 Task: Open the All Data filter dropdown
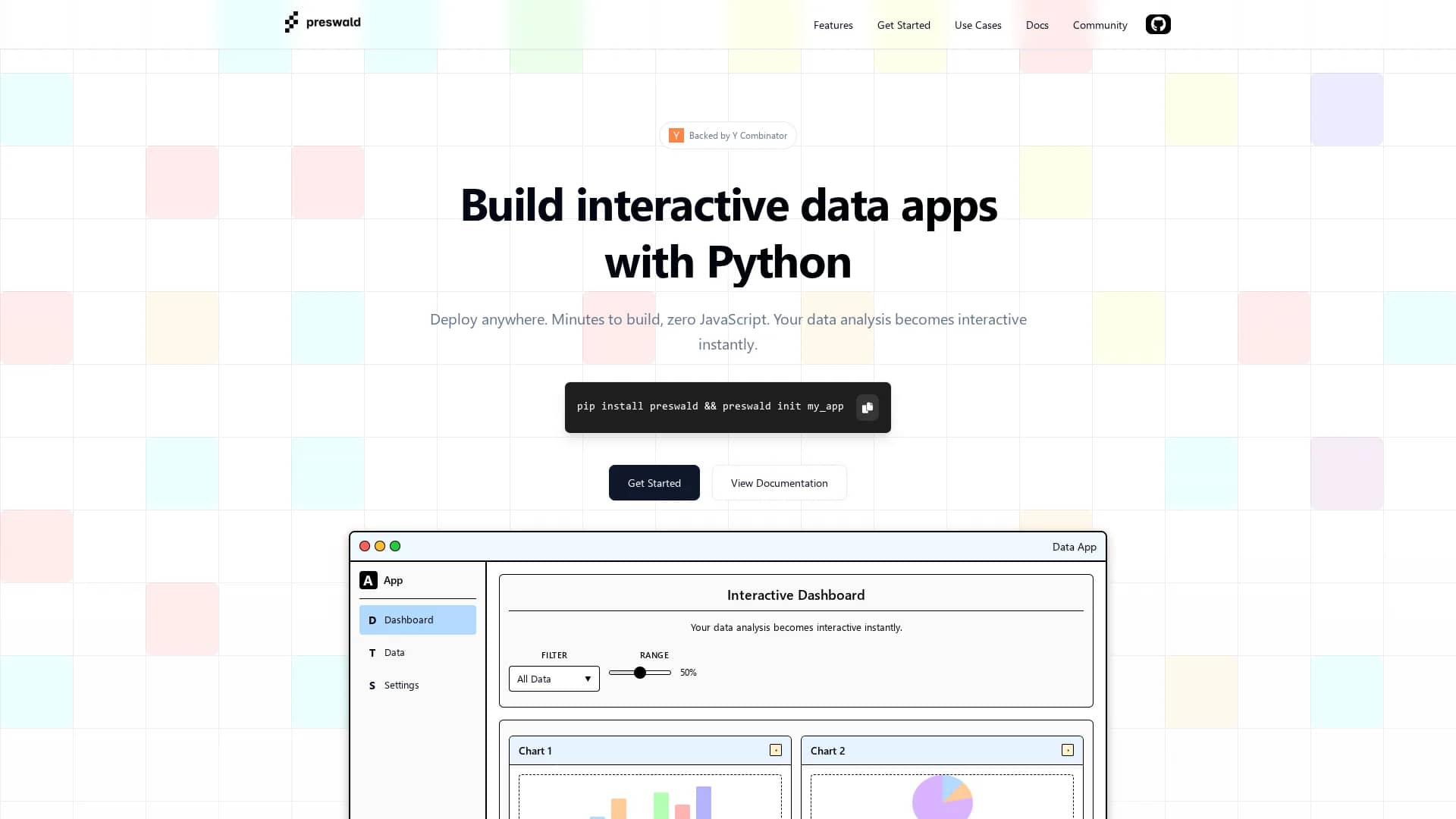[554, 679]
